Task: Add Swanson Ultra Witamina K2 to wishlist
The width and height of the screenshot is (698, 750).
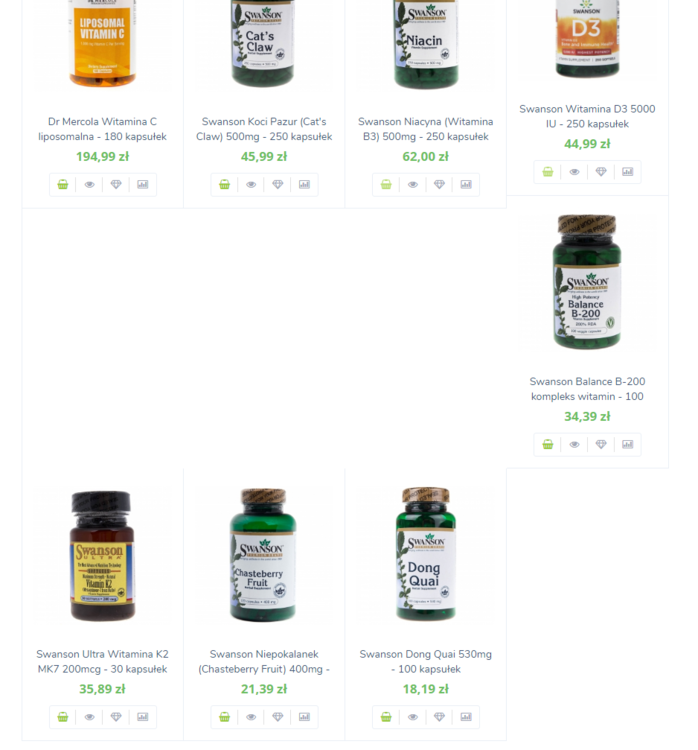Action: tap(116, 717)
